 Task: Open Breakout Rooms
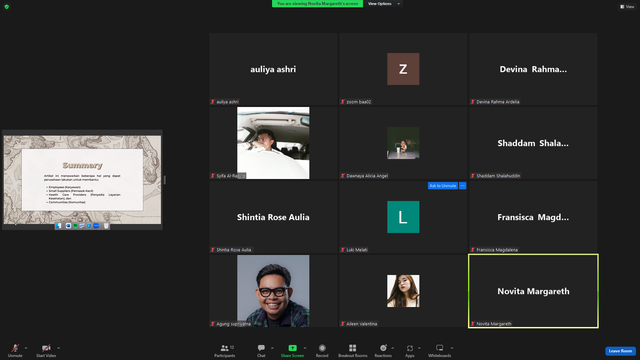tap(353, 350)
